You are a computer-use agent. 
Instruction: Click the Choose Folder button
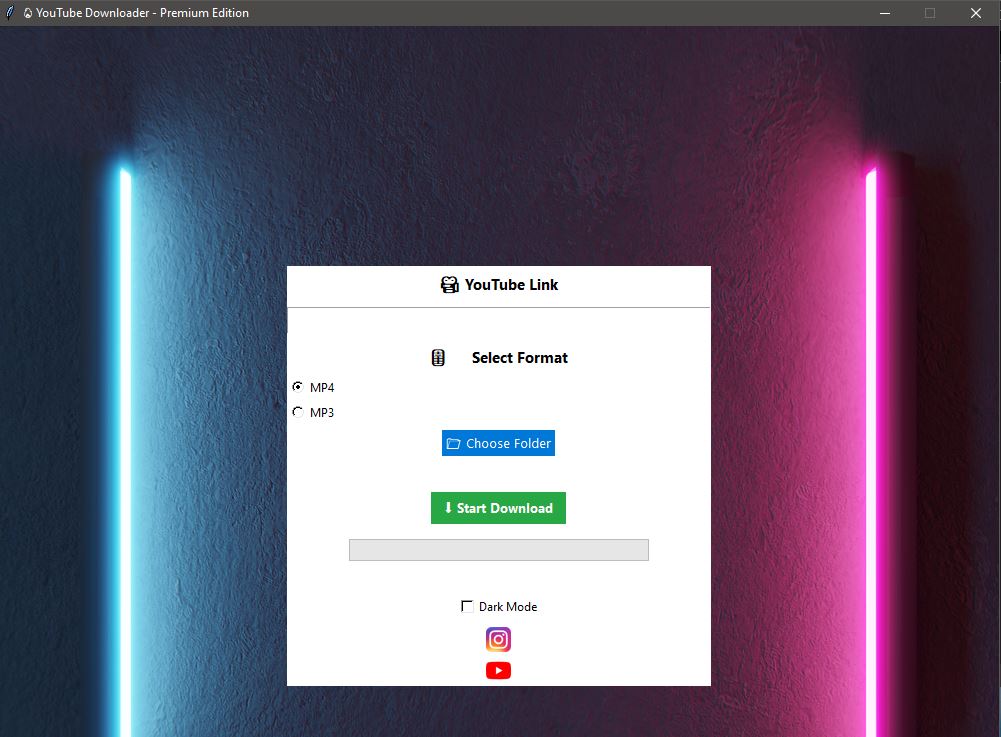coord(498,443)
